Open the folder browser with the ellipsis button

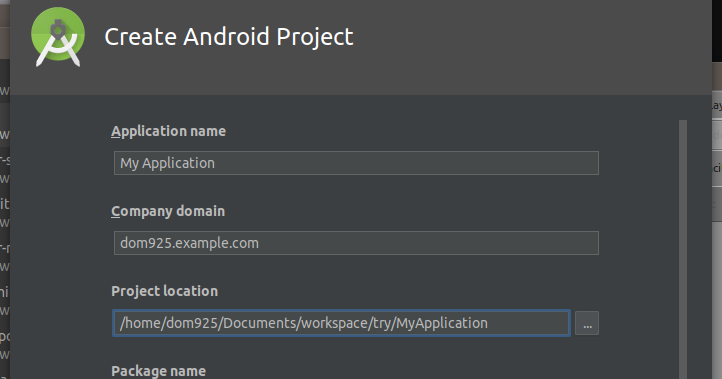(587, 323)
